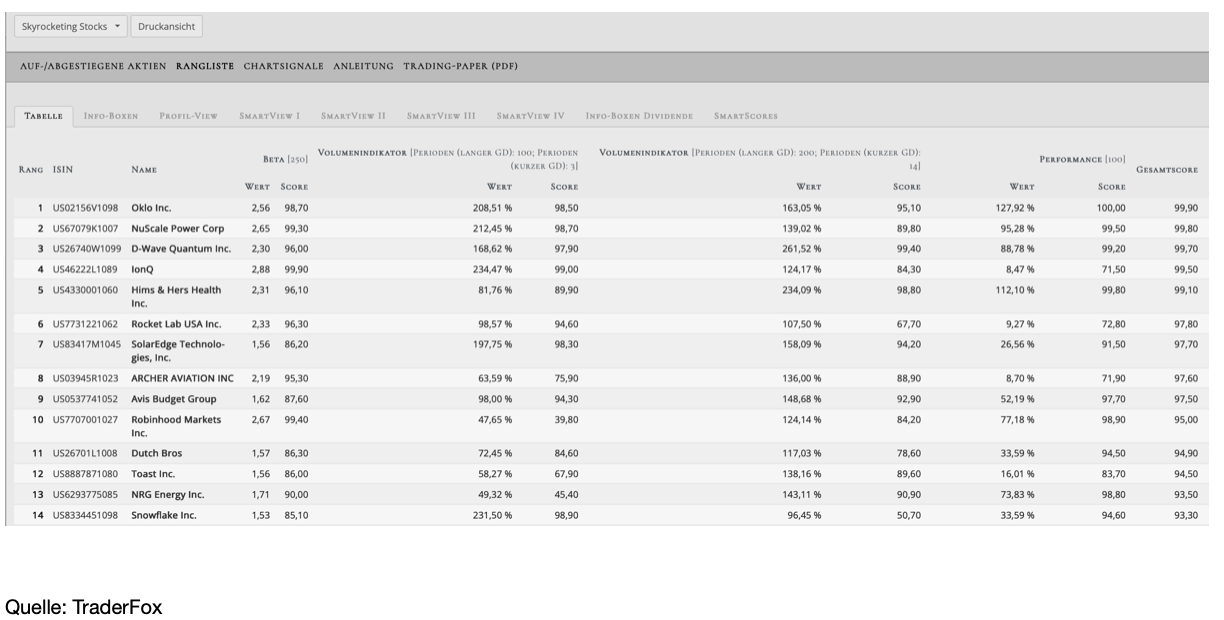The image size is (1224, 620).
Task: Select the Rangliste menu item
Action: [205, 66]
